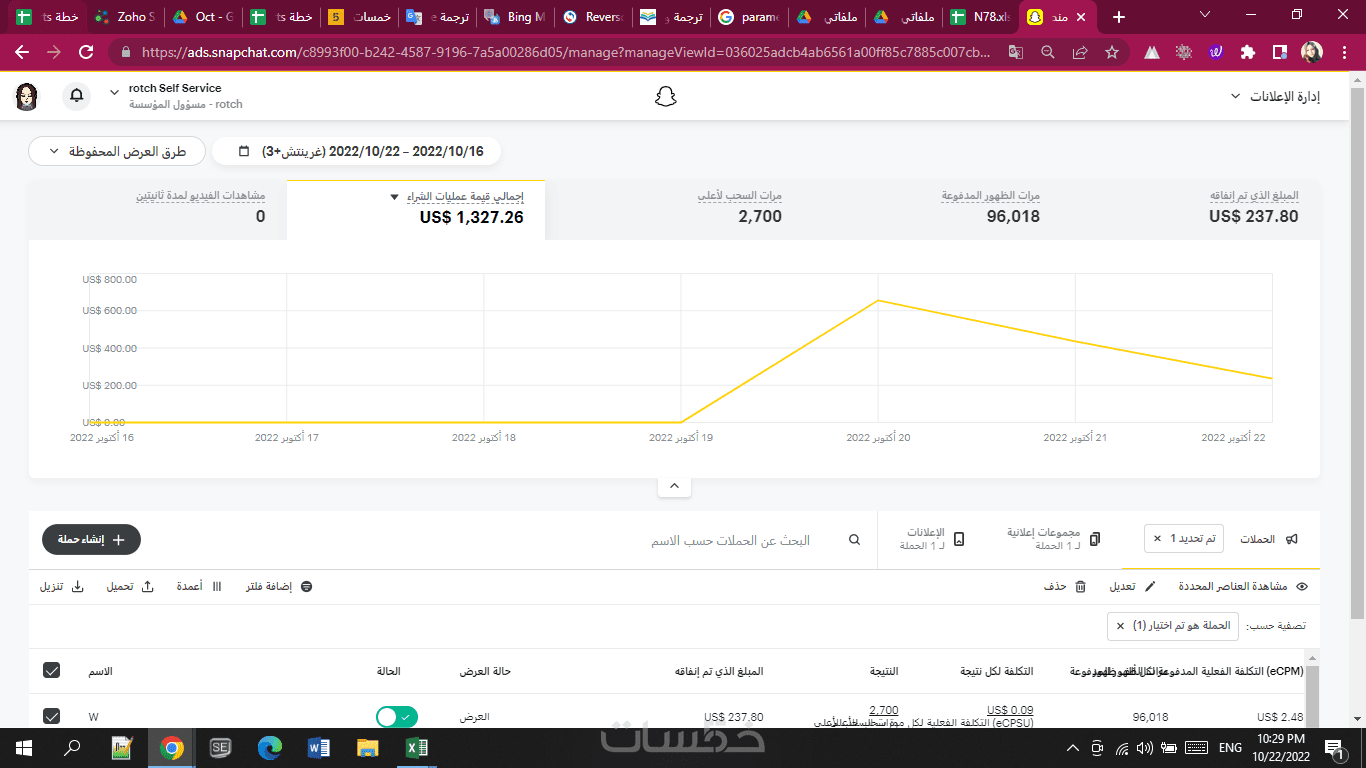
Task: Open the Windows notification center
Action: [x=1335, y=747]
